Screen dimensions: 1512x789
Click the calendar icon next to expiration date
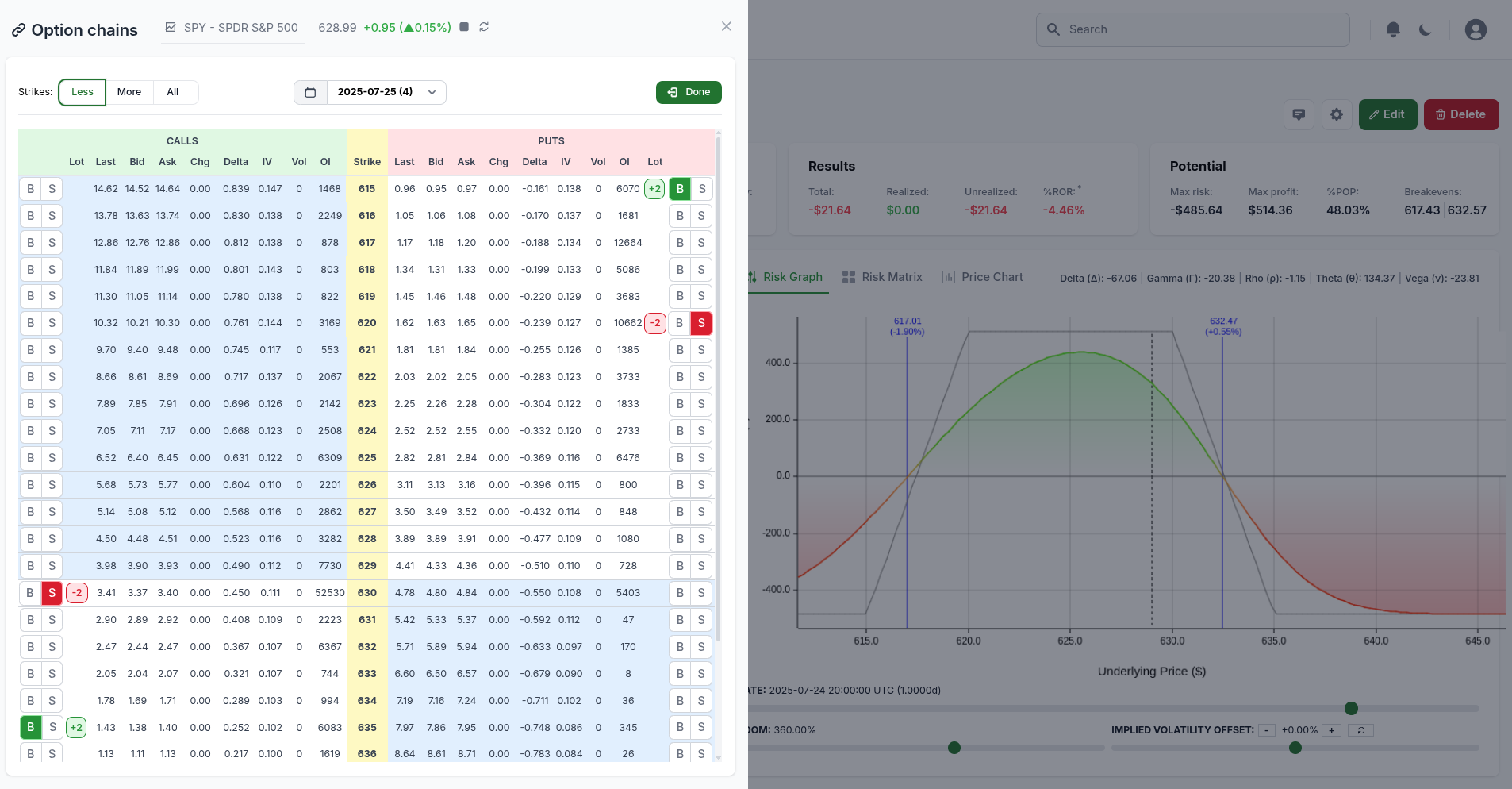tap(310, 92)
